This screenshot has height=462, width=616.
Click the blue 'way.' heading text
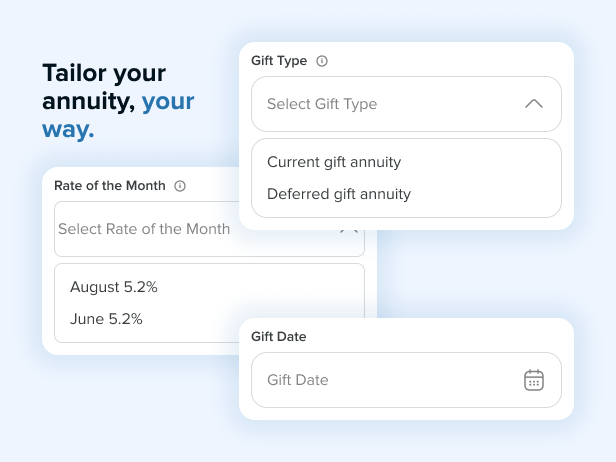pyautogui.click(x=68, y=129)
